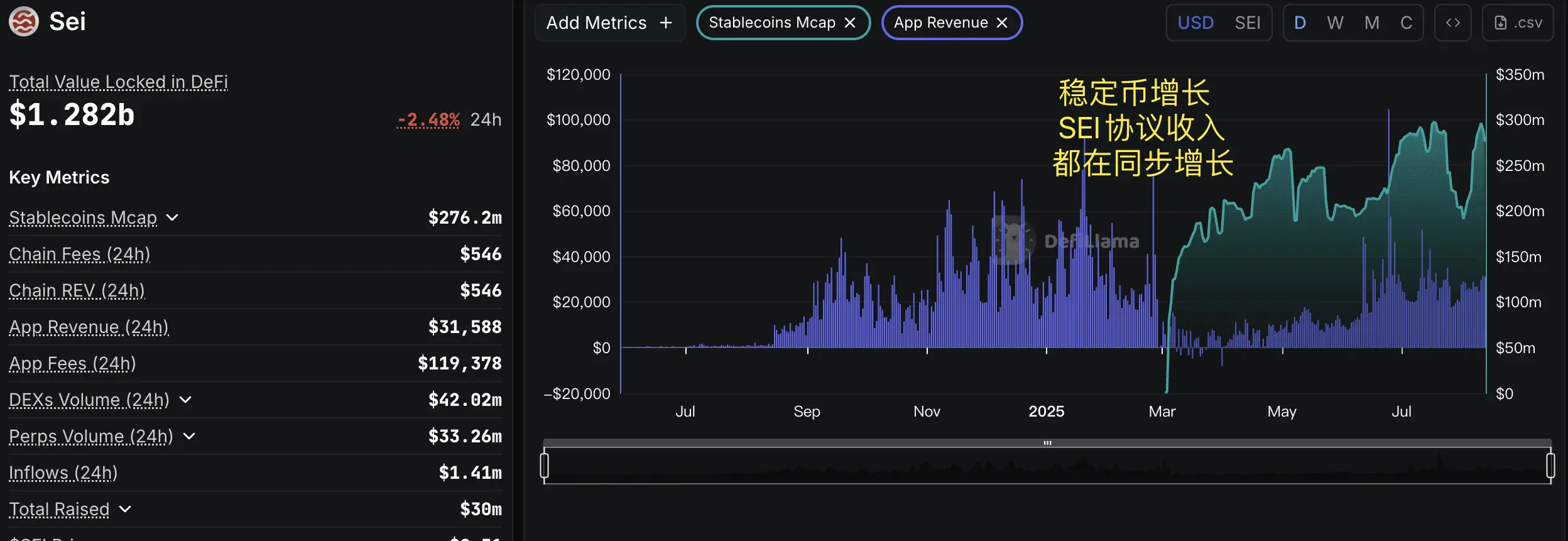Click the Stablecoins Mcap metric label
This screenshot has width=1568, height=541.
pyautogui.click(x=83, y=217)
